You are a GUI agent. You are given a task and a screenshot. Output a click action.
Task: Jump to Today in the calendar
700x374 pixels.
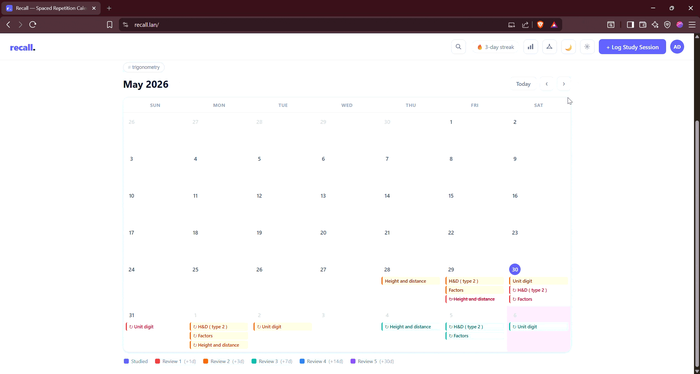click(x=523, y=84)
